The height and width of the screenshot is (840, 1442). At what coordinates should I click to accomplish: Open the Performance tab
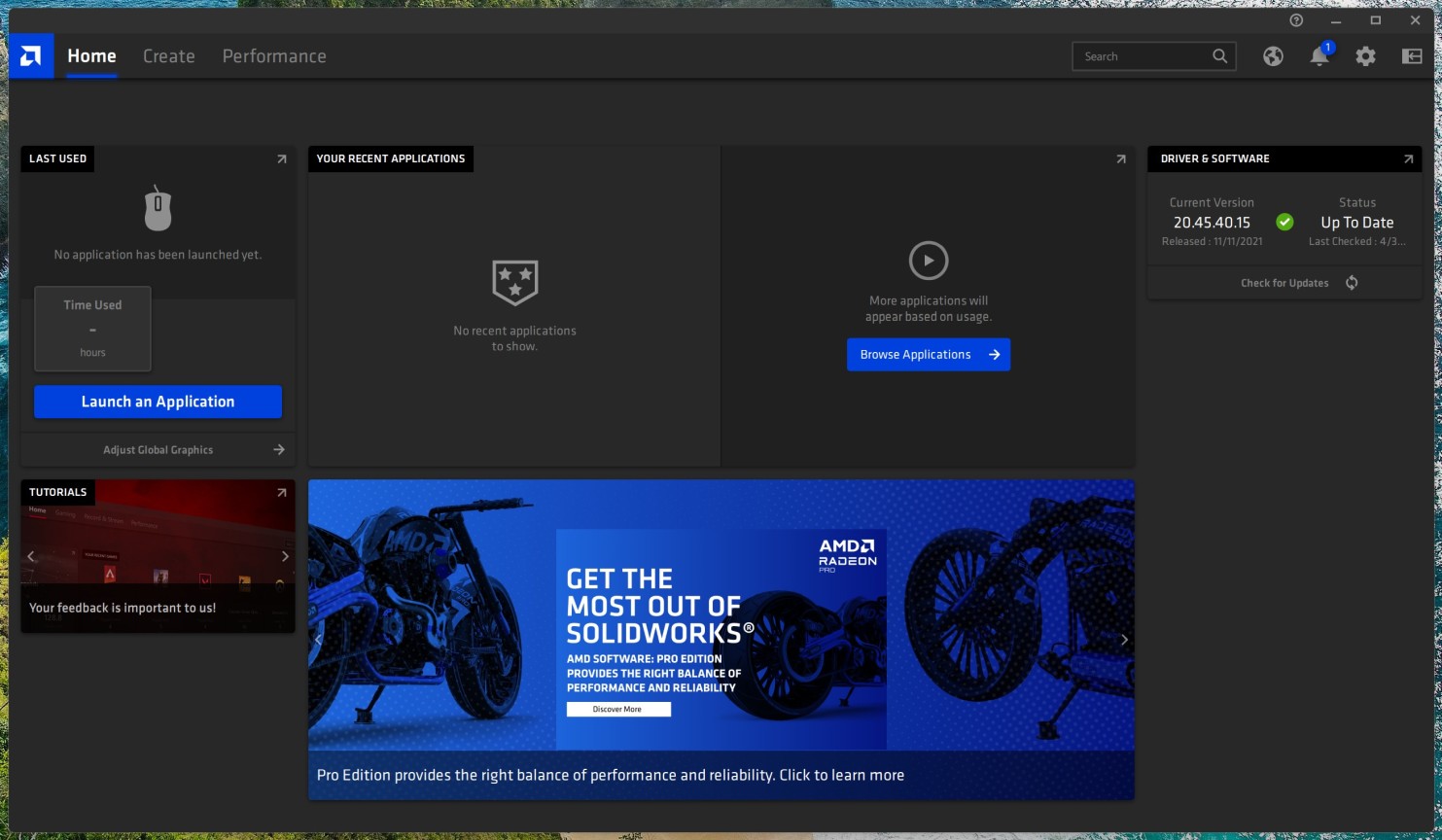coord(274,56)
